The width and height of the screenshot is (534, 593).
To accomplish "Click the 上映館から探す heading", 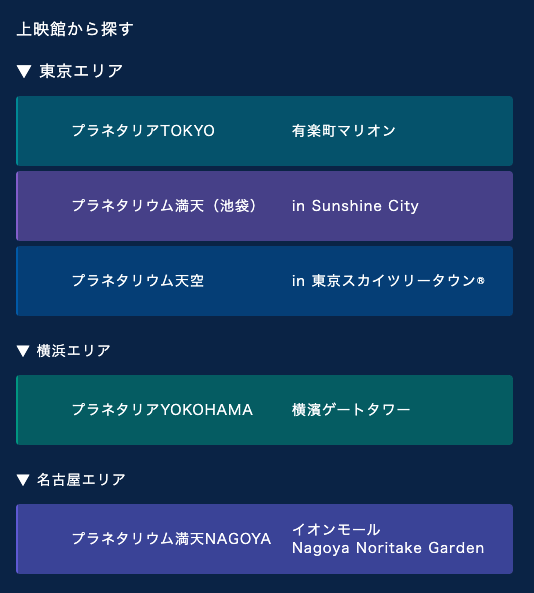I will [x=75, y=29].
